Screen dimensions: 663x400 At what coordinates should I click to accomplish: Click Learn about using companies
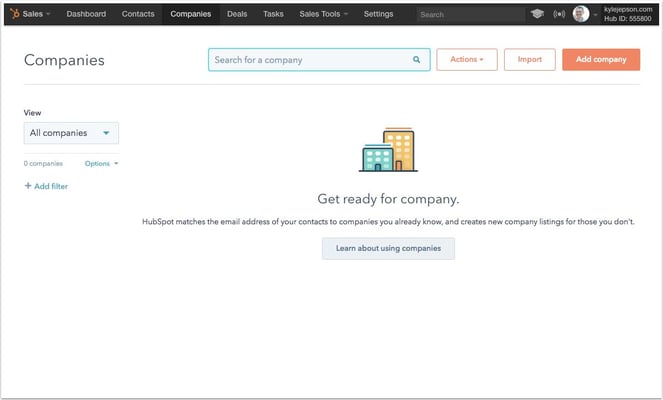[388, 248]
